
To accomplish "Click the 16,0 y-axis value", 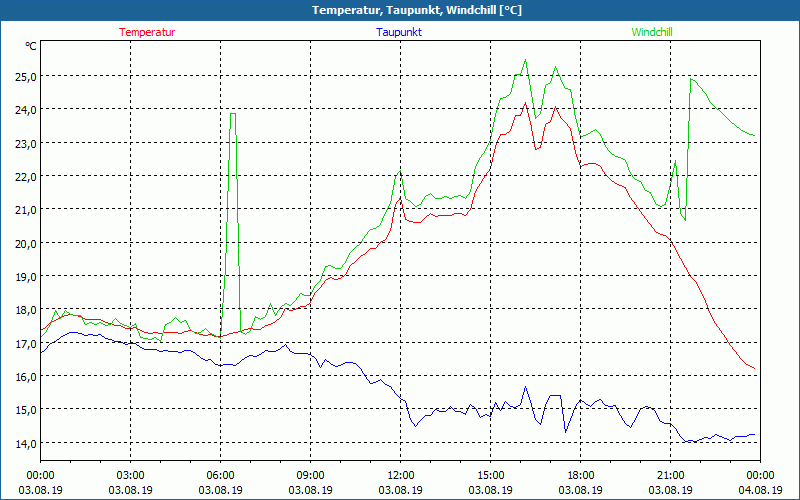I will coord(25,377).
